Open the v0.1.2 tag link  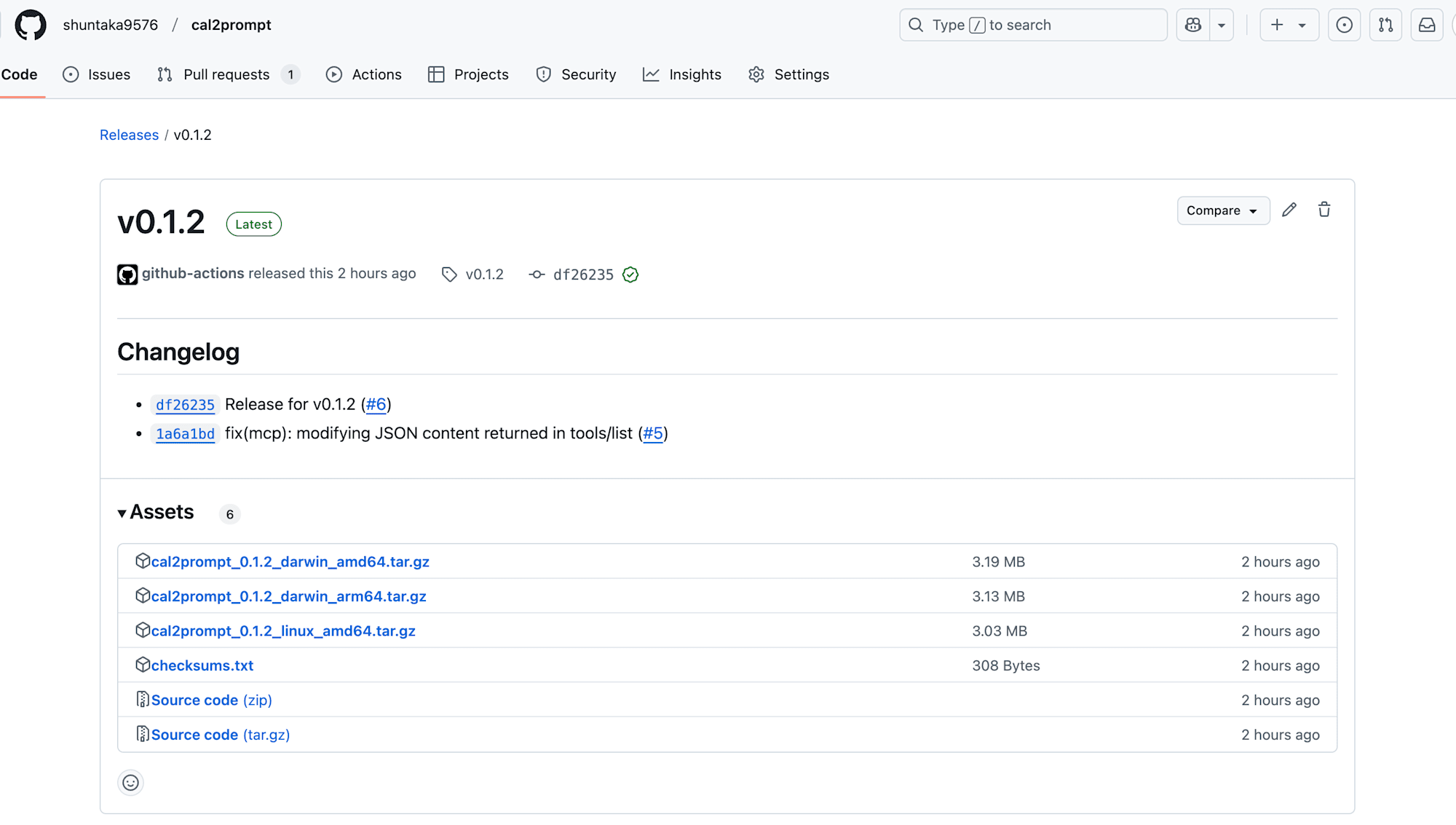[473, 275]
